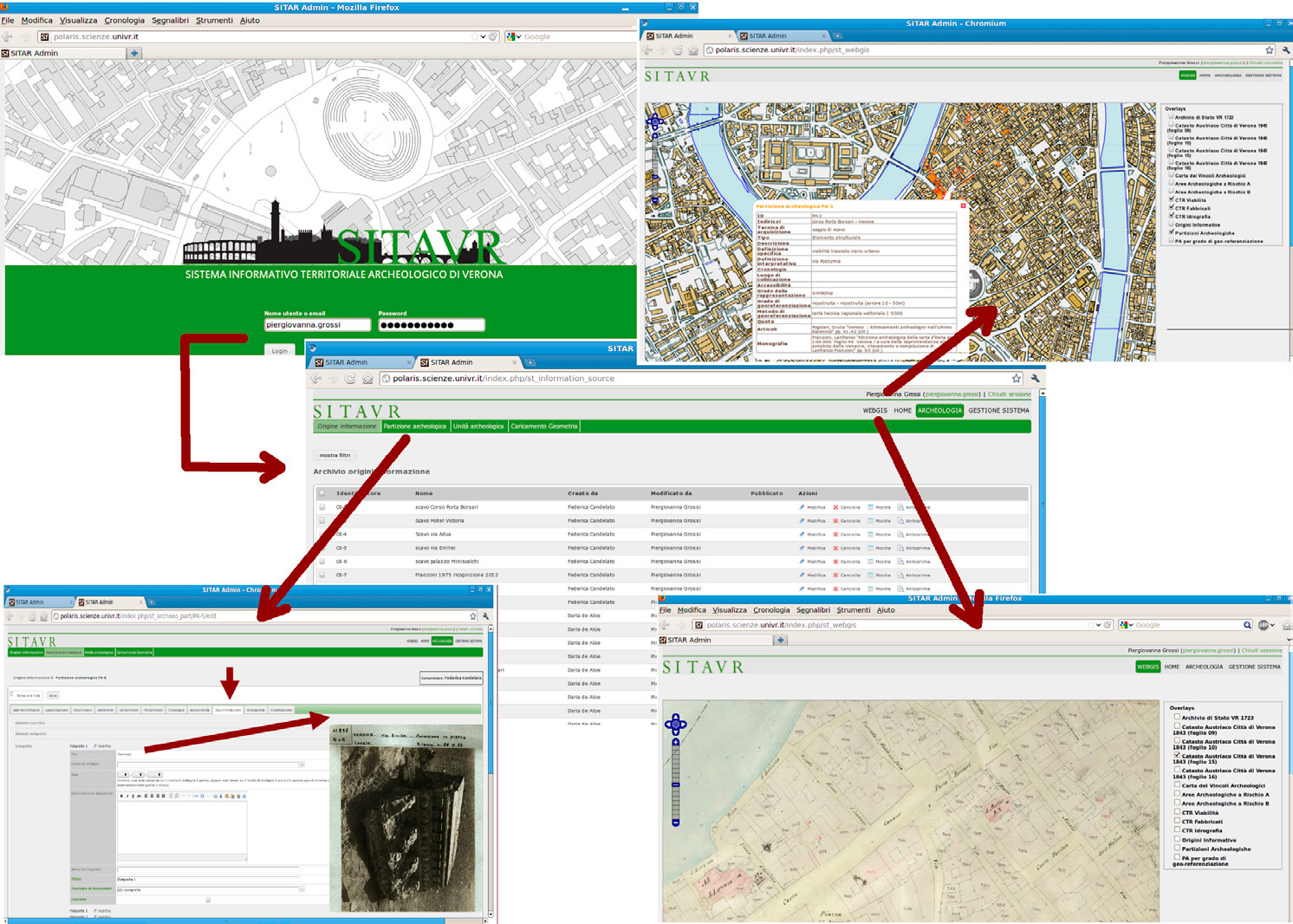Open the Aiuto menu in bottom-right Firefox window
Screen dimensions: 1293x924
[886, 610]
